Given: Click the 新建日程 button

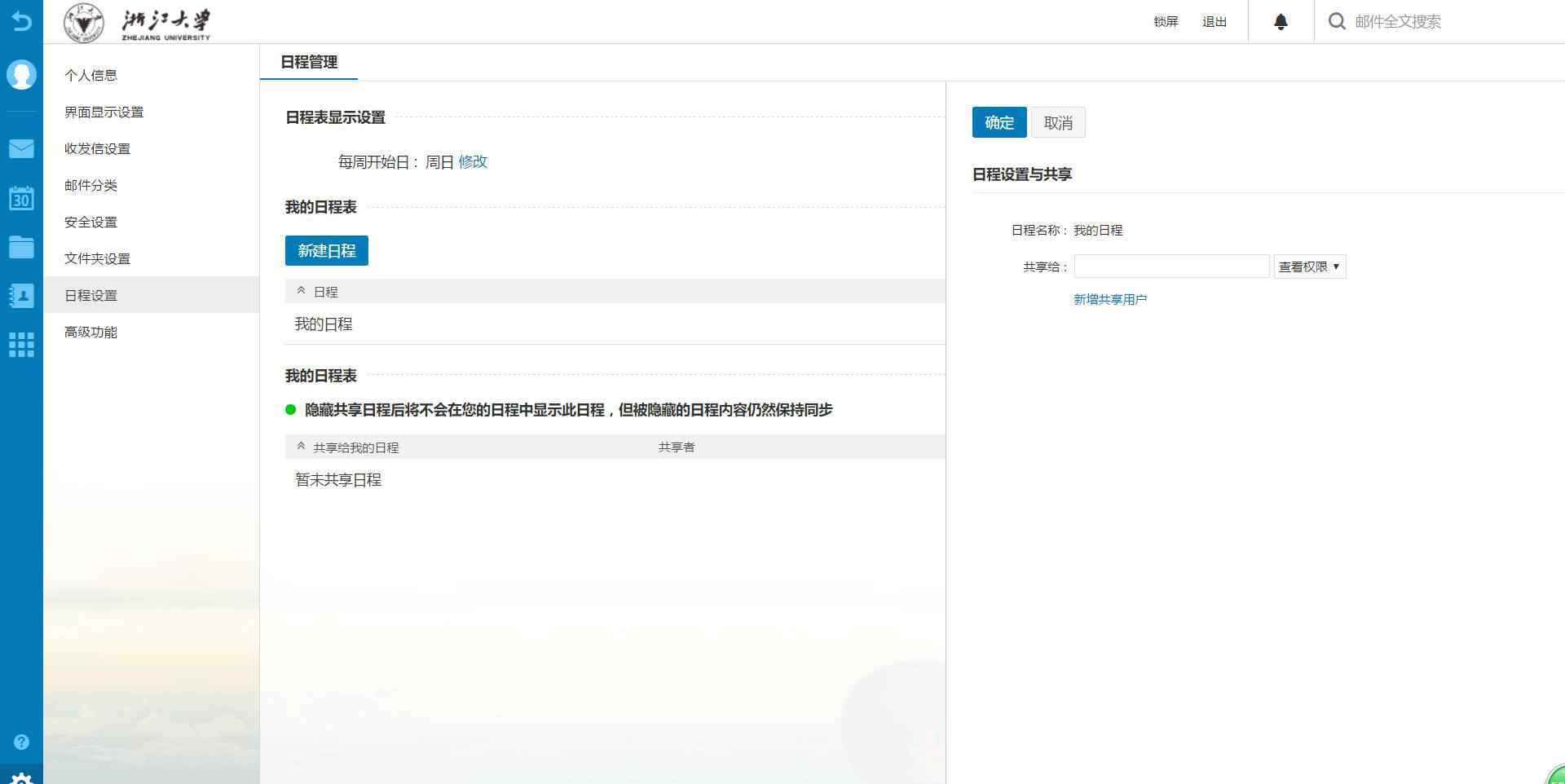Looking at the screenshot, I should (x=326, y=251).
